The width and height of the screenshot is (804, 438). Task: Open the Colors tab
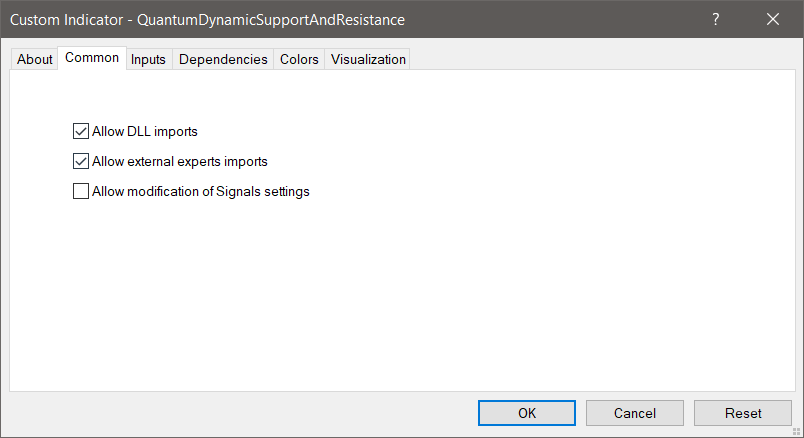point(299,59)
